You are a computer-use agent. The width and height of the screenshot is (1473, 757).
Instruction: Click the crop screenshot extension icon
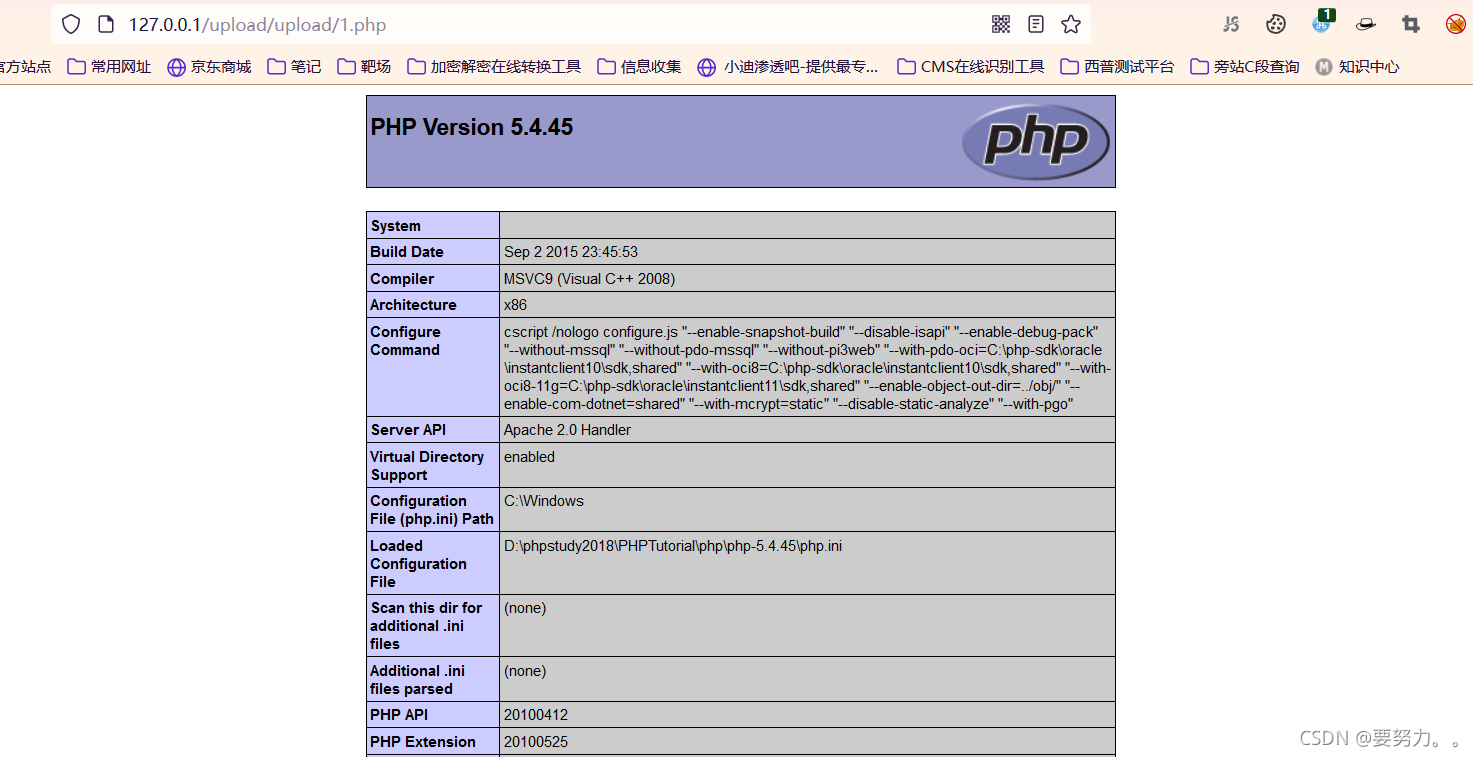click(1411, 24)
